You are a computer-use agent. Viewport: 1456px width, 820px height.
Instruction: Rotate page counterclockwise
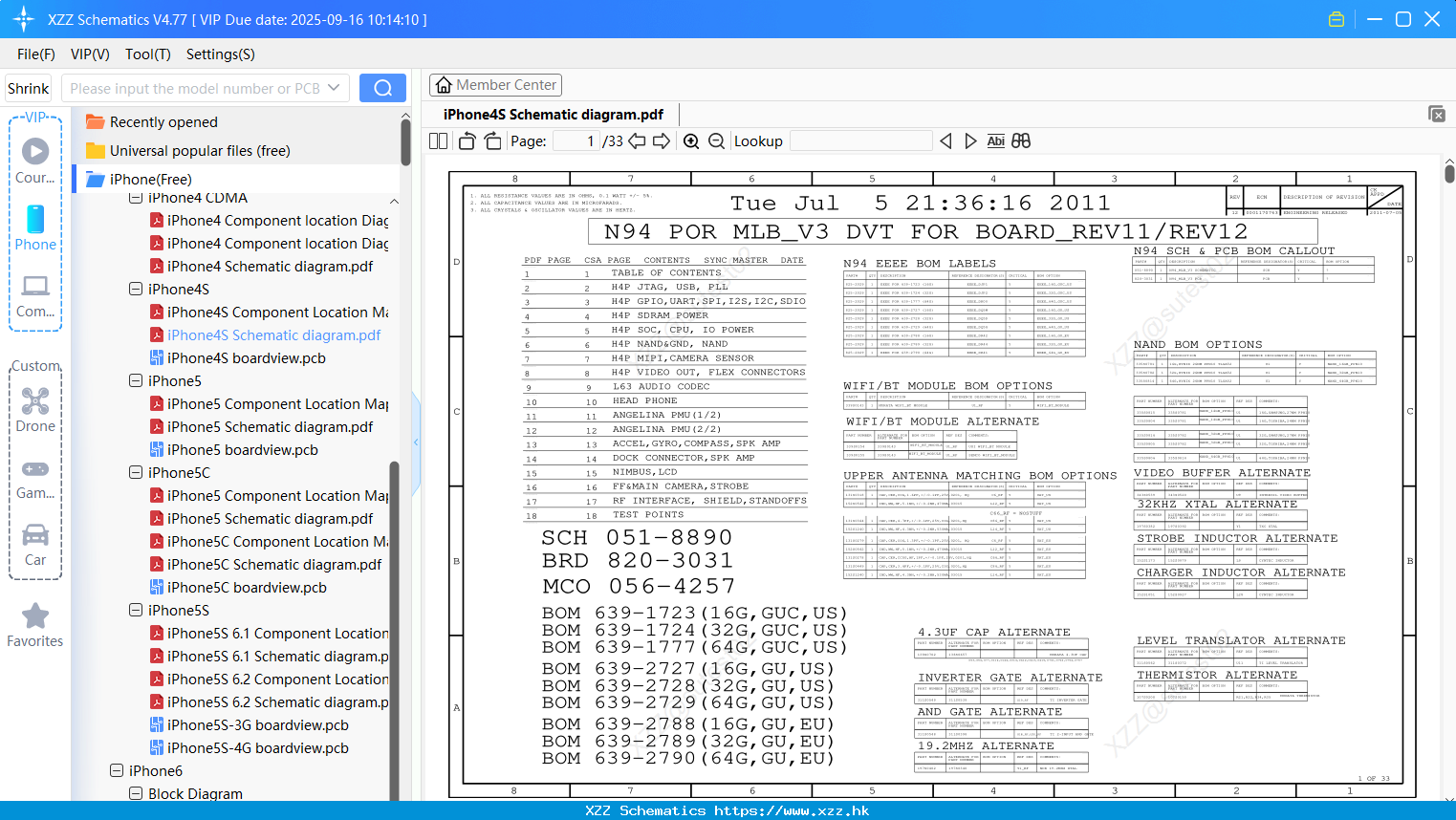(x=467, y=141)
